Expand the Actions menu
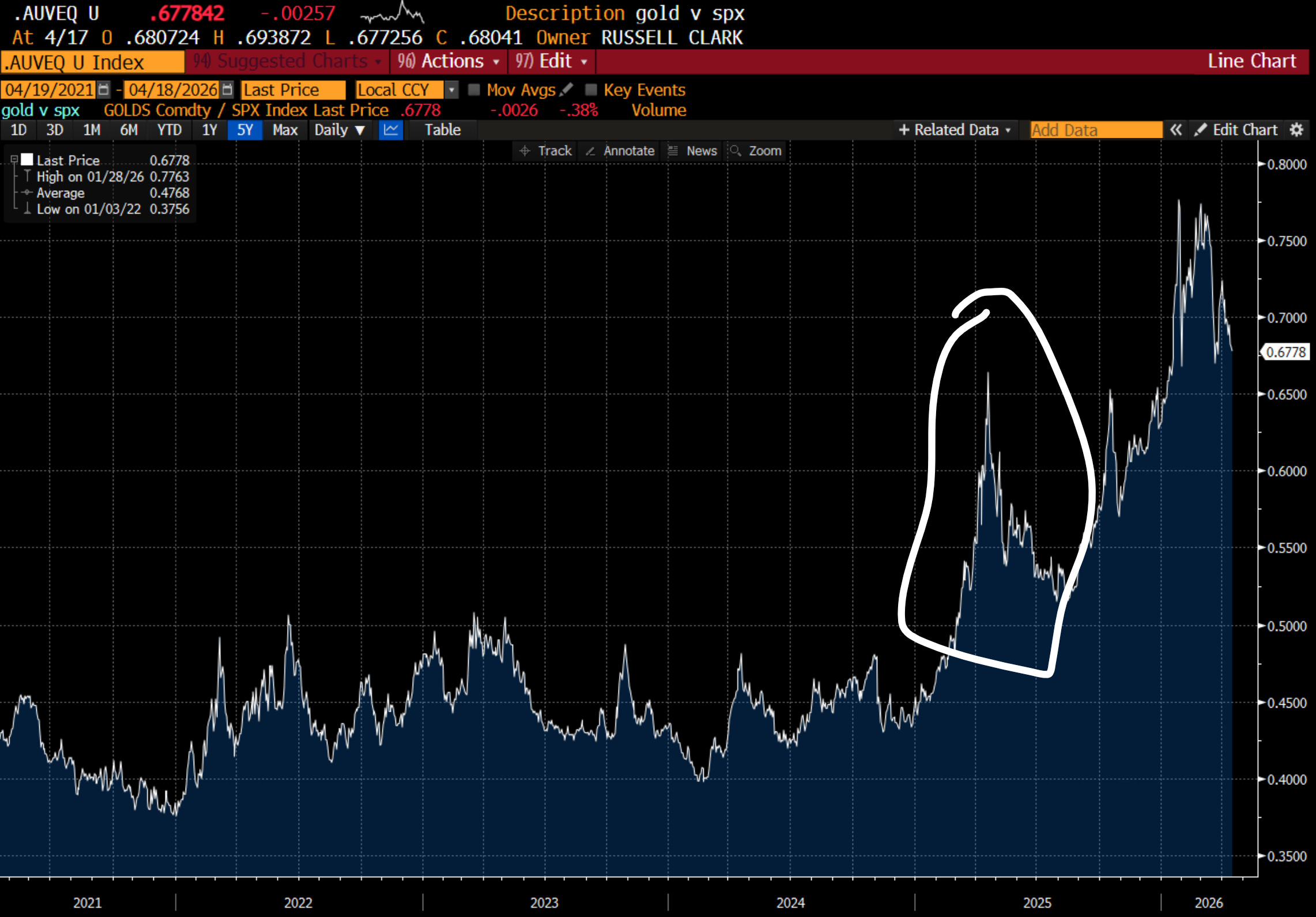1316x917 pixels. tap(448, 61)
